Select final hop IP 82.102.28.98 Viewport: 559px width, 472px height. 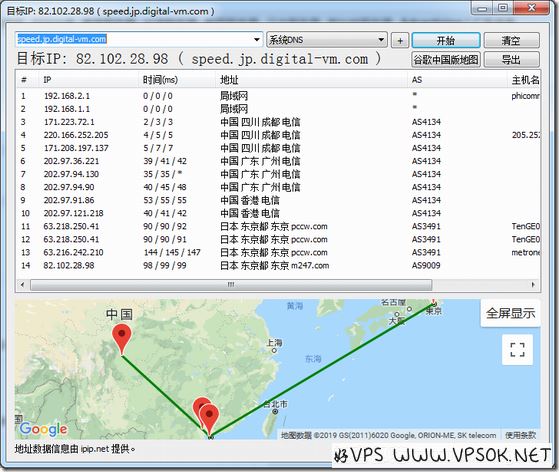pos(69,266)
